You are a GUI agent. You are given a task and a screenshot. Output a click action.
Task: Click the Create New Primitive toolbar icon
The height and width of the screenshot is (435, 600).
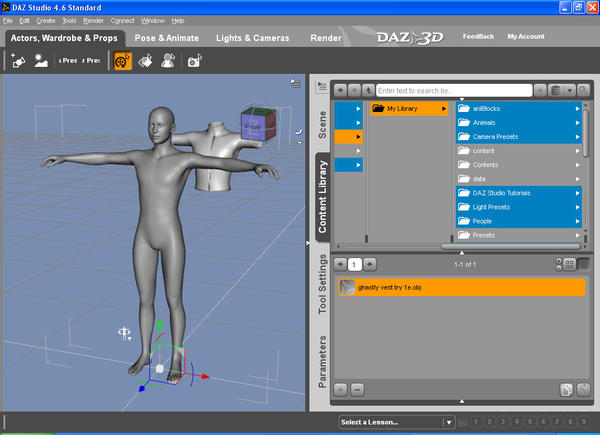[x=18, y=61]
